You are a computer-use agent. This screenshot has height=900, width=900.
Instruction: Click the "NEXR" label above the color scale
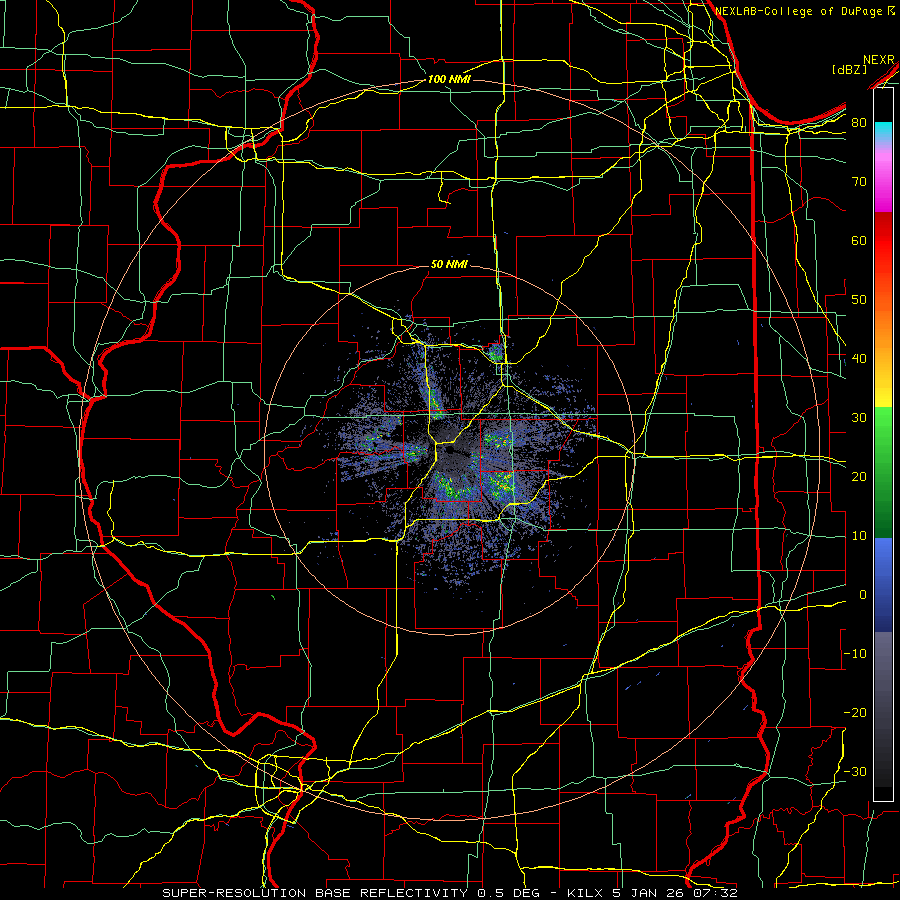pyautogui.click(x=879, y=60)
